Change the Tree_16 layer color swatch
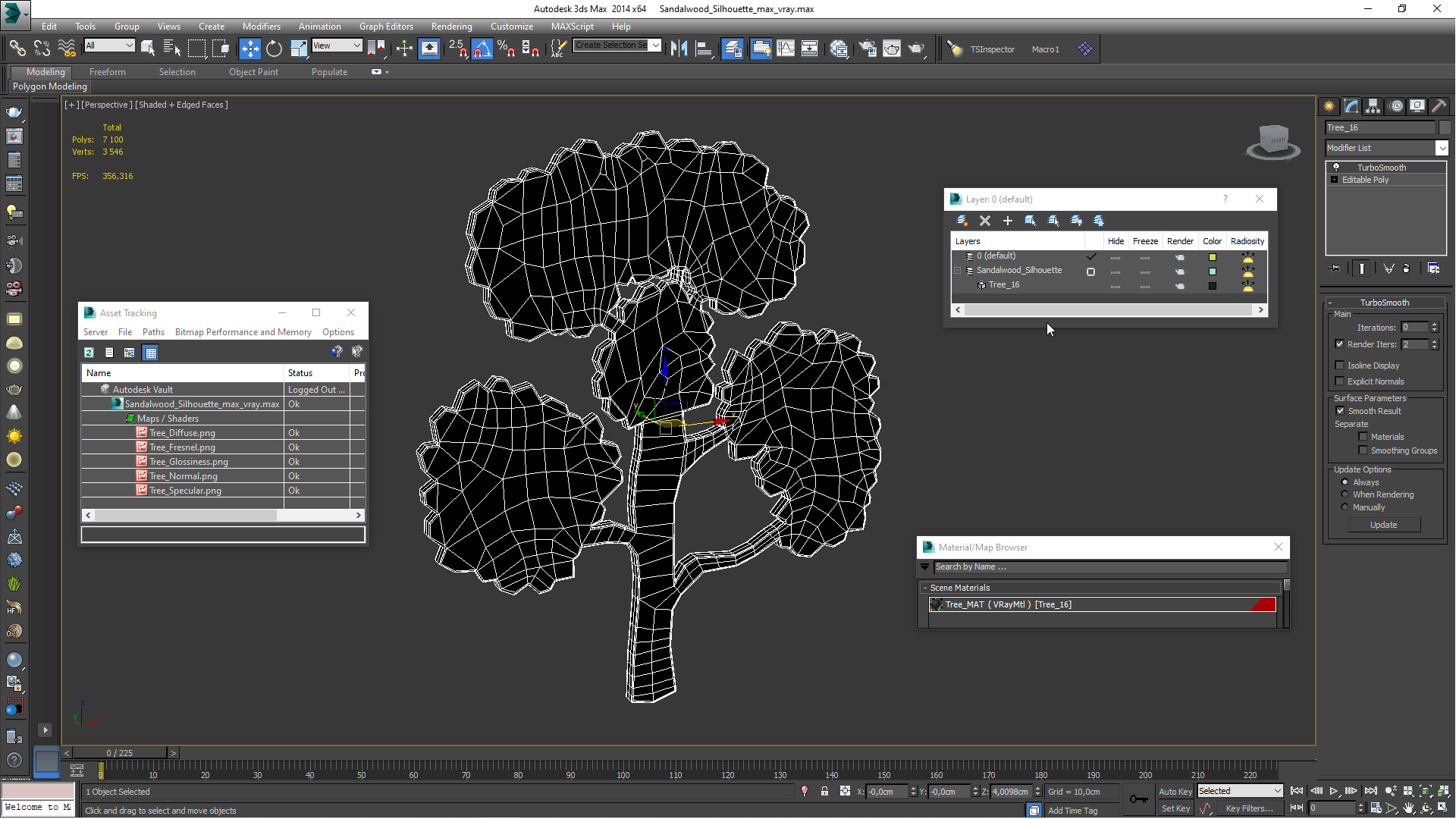1456x819 pixels. click(x=1212, y=286)
